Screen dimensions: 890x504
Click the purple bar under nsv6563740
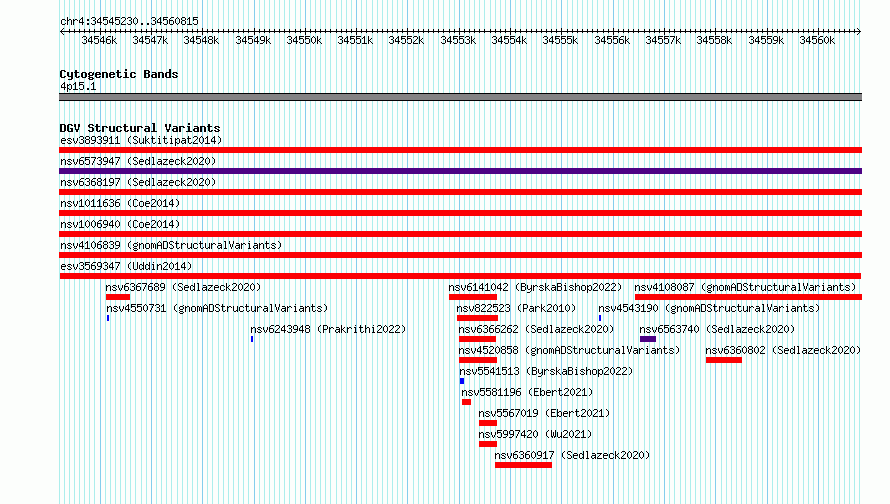tap(648, 339)
